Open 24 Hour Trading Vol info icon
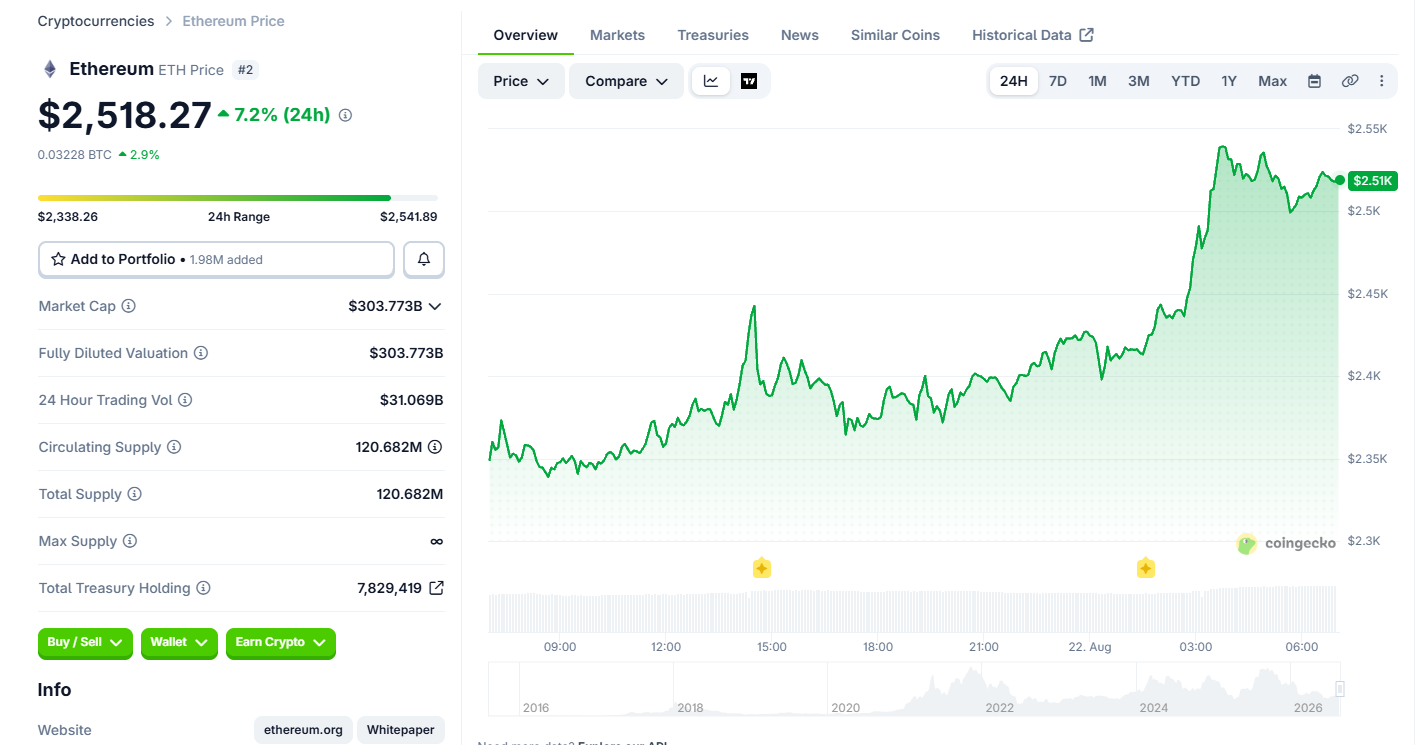The height and width of the screenshot is (745, 1419). (x=185, y=400)
